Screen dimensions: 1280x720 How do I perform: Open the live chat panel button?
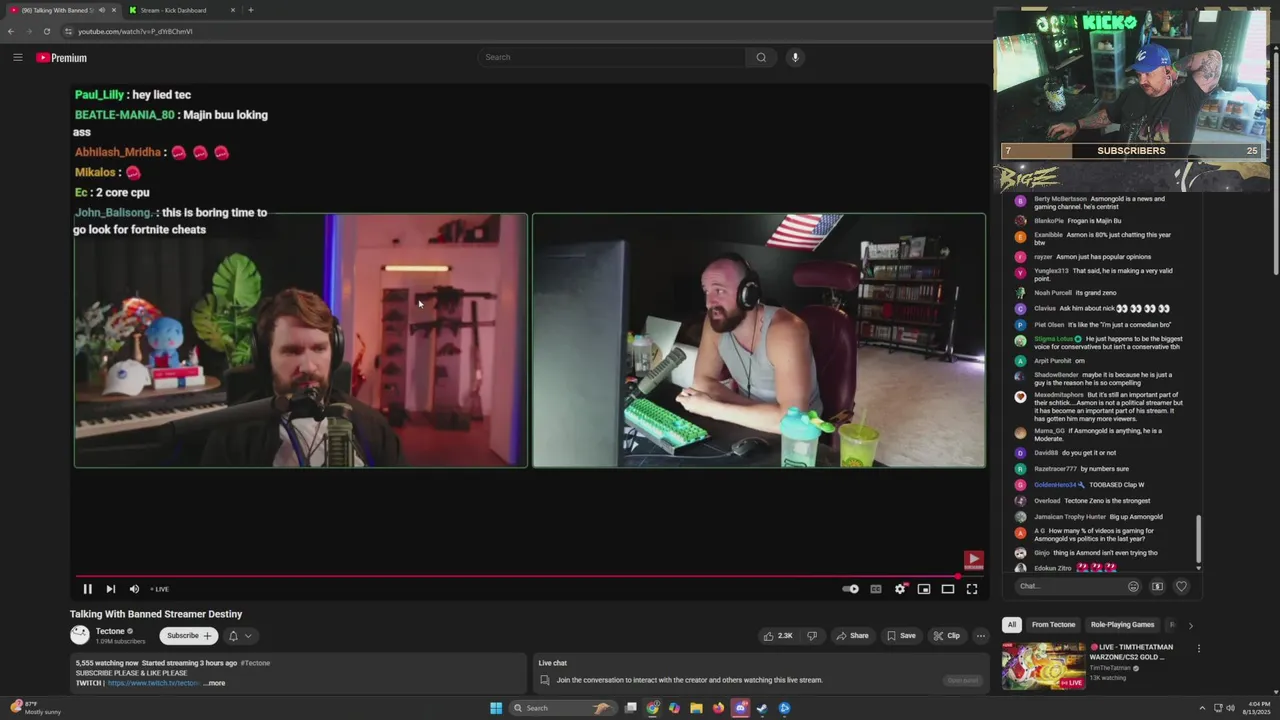tap(963, 680)
